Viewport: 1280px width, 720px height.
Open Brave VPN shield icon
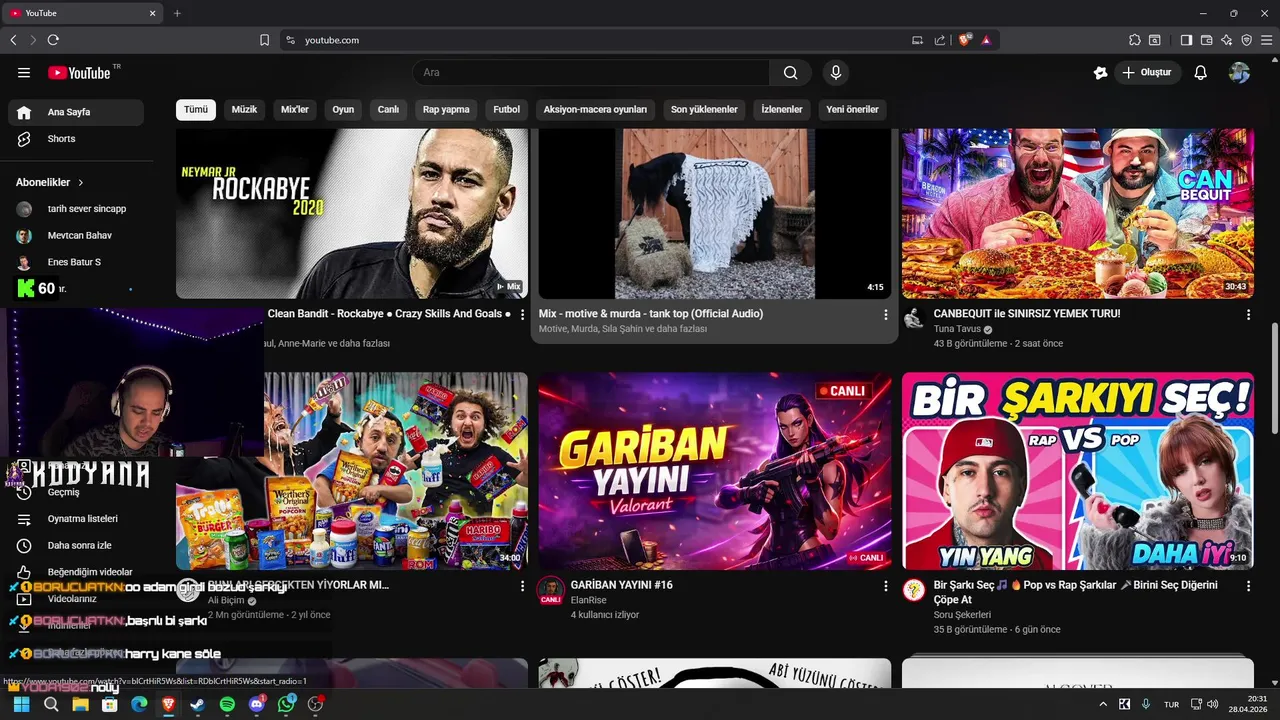(x=1246, y=40)
